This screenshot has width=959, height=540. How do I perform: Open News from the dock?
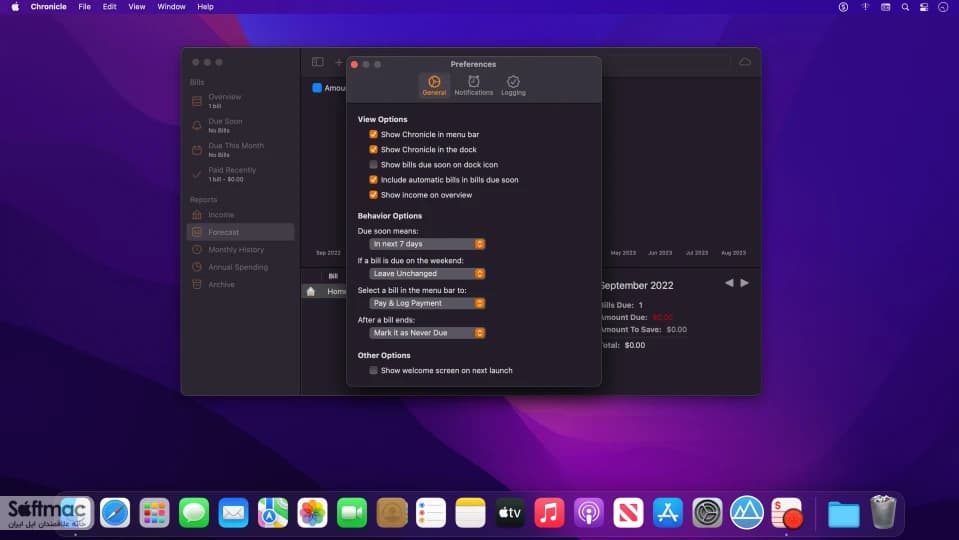(628, 512)
